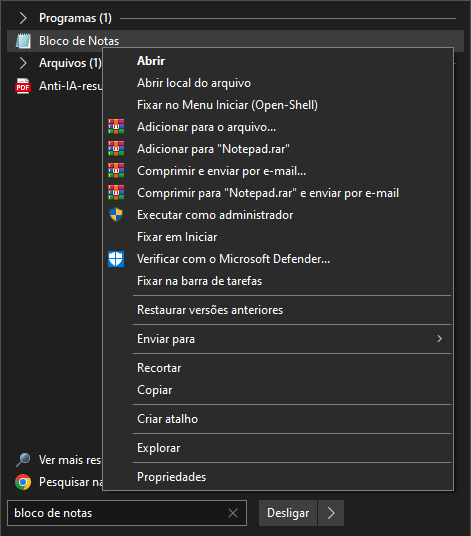Clear the search box with X icon
The width and height of the screenshot is (471, 536).
[233, 513]
